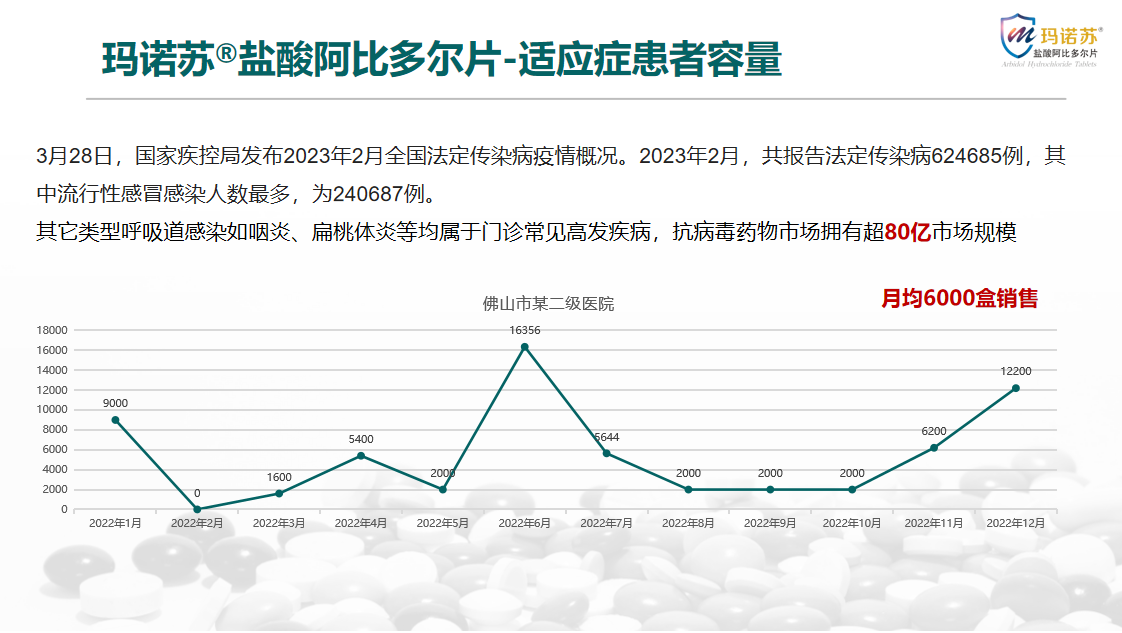Click the 1600 data point for 2022年3月
Image resolution: width=1122 pixels, height=633 pixels.
279,493
